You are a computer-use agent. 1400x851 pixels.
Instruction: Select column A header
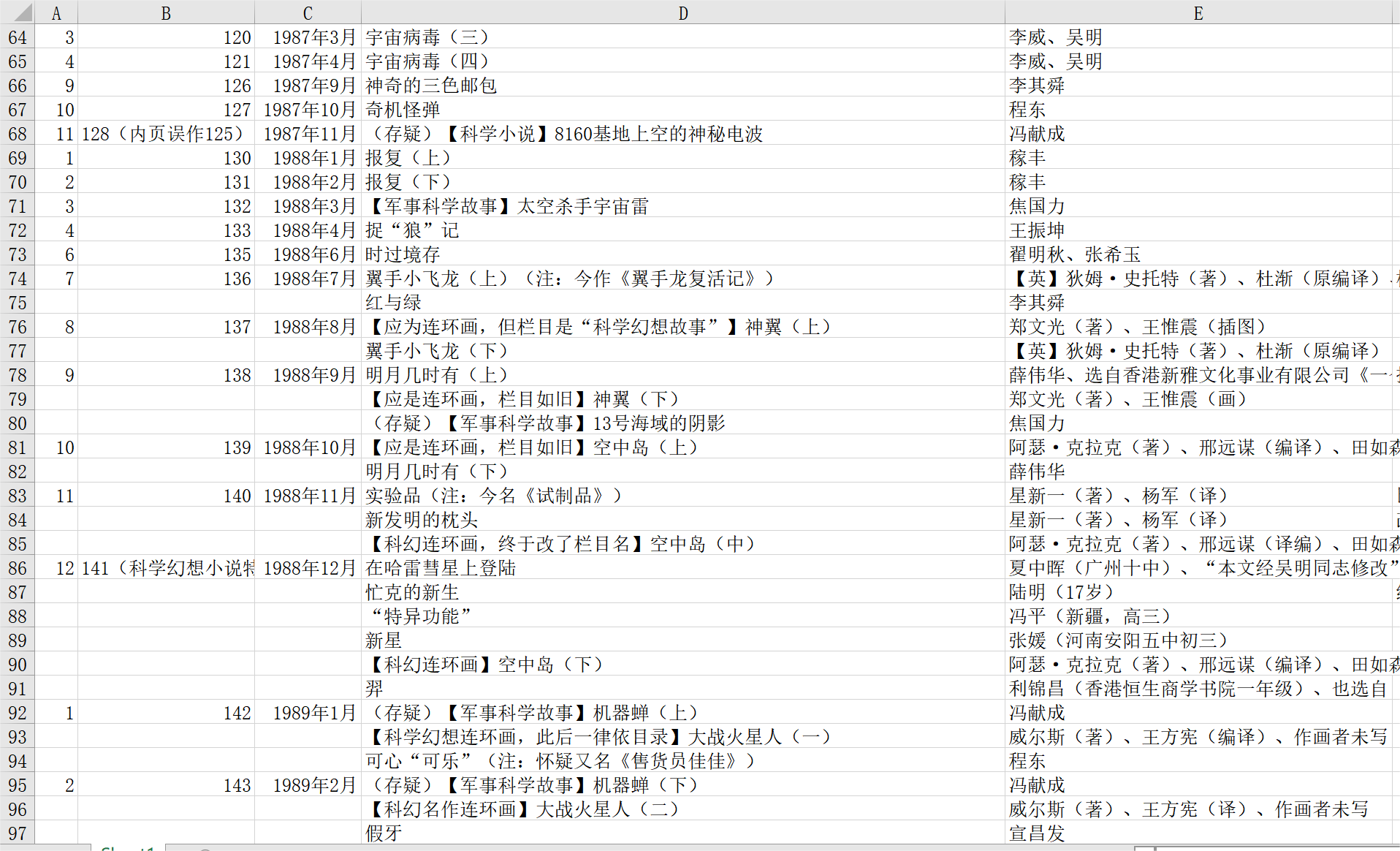coord(56,12)
